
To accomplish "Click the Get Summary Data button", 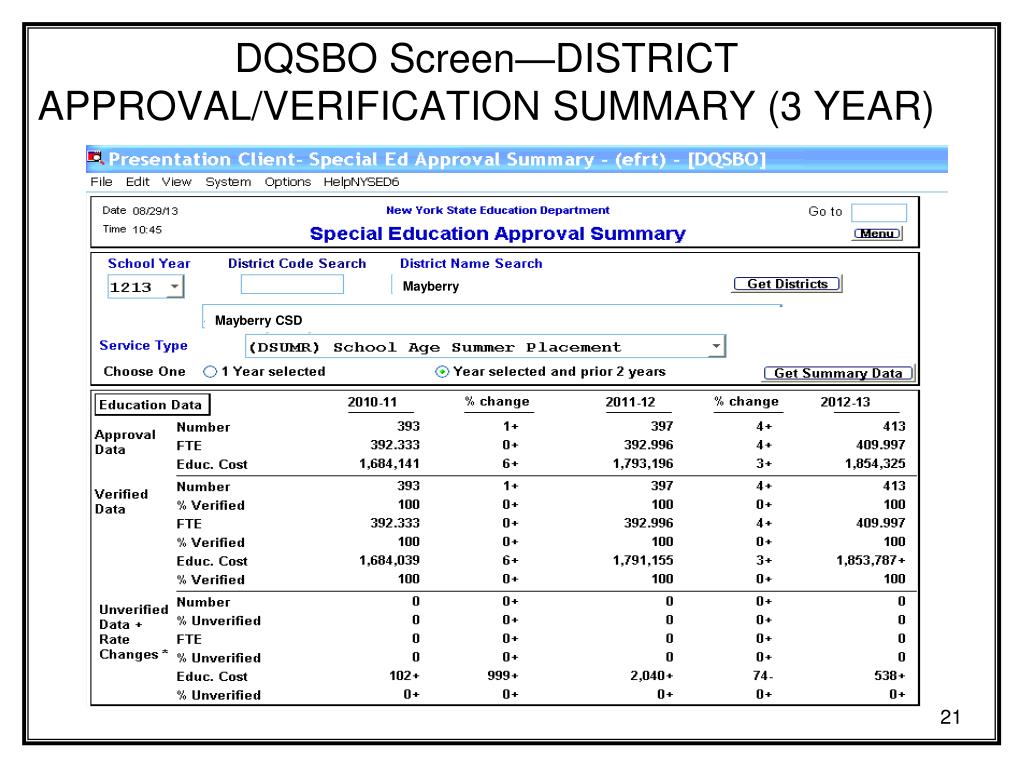I will [x=839, y=373].
